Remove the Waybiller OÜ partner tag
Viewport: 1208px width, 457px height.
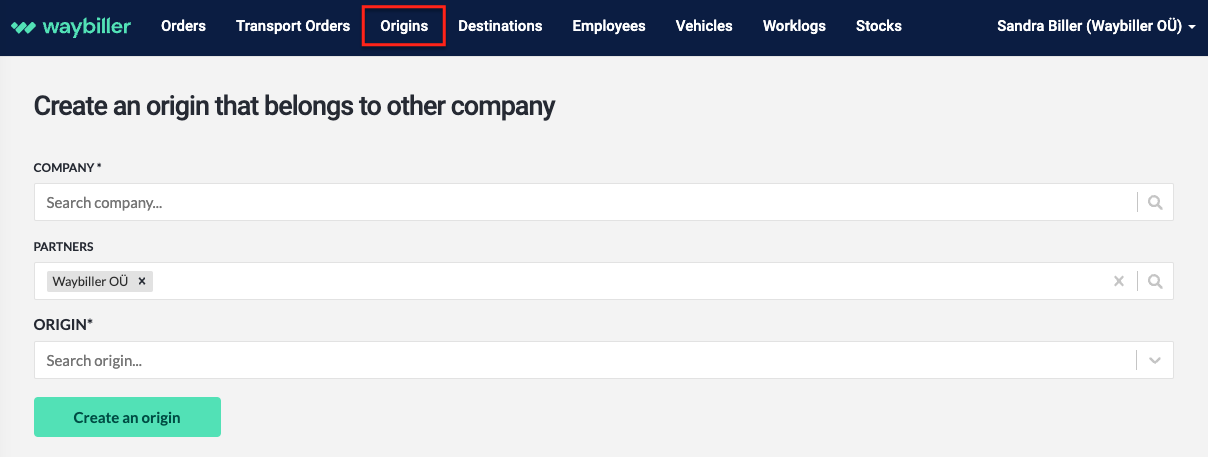coord(142,282)
